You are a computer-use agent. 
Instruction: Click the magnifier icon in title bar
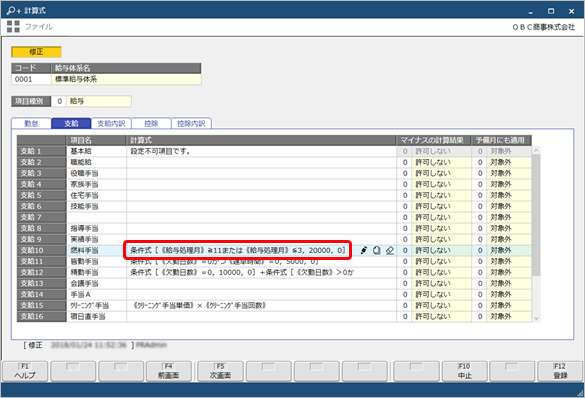tap(14, 10)
